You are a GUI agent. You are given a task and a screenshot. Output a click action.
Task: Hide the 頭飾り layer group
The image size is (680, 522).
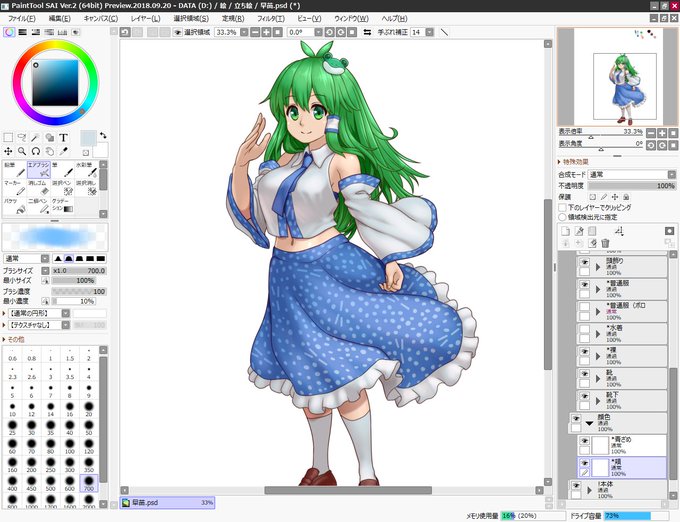[585, 262]
